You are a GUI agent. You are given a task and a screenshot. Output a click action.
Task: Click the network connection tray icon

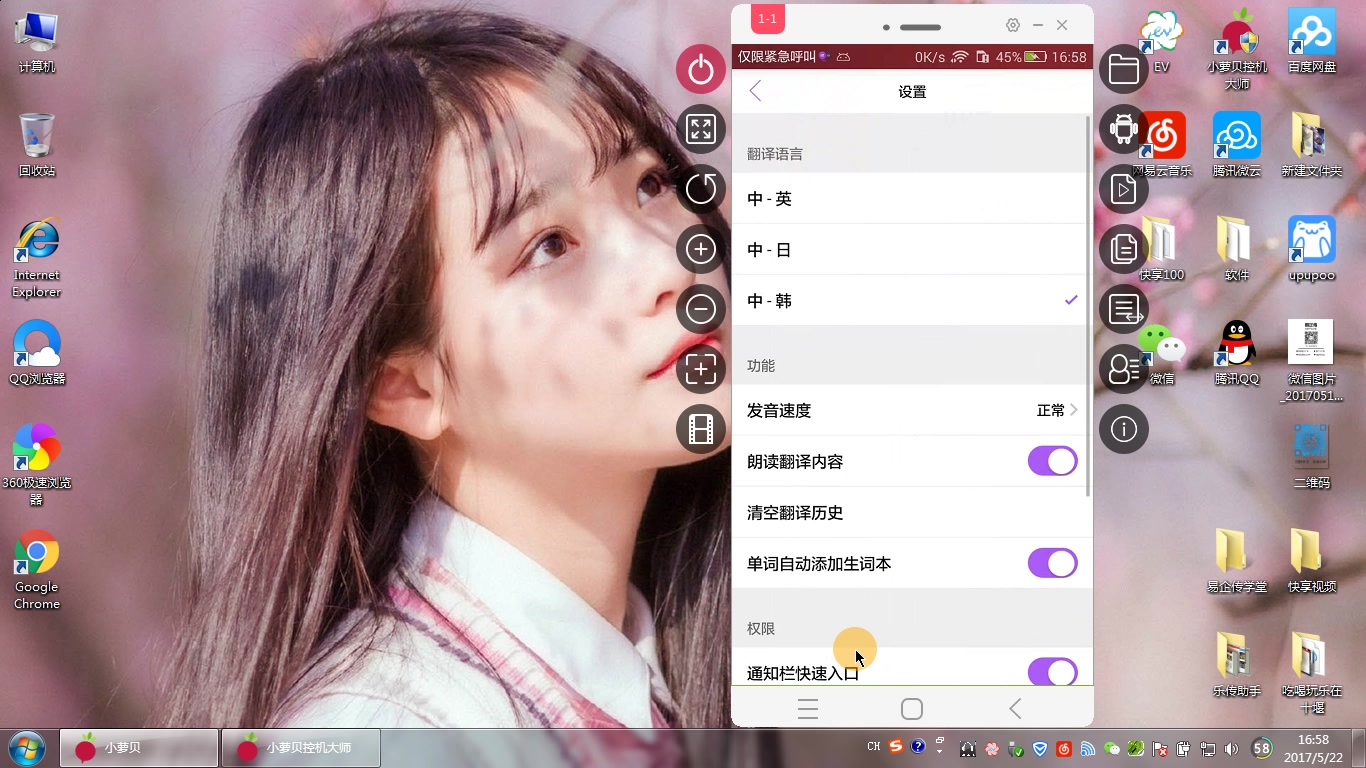[x=1208, y=748]
